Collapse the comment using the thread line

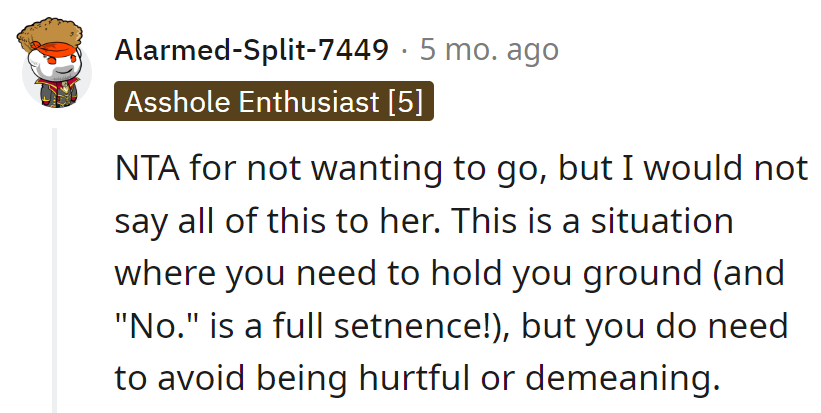click(55, 270)
